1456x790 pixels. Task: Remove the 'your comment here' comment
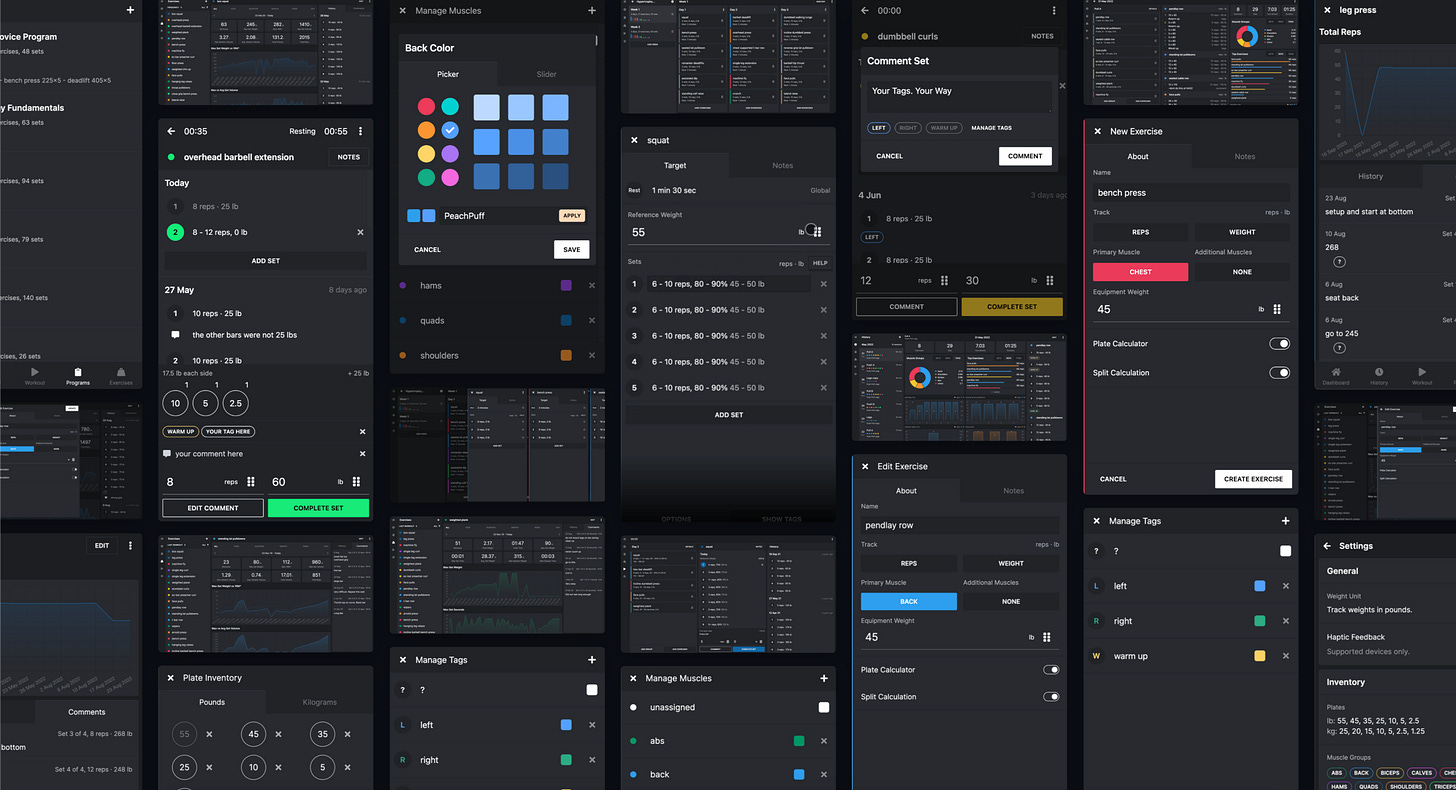click(x=362, y=454)
